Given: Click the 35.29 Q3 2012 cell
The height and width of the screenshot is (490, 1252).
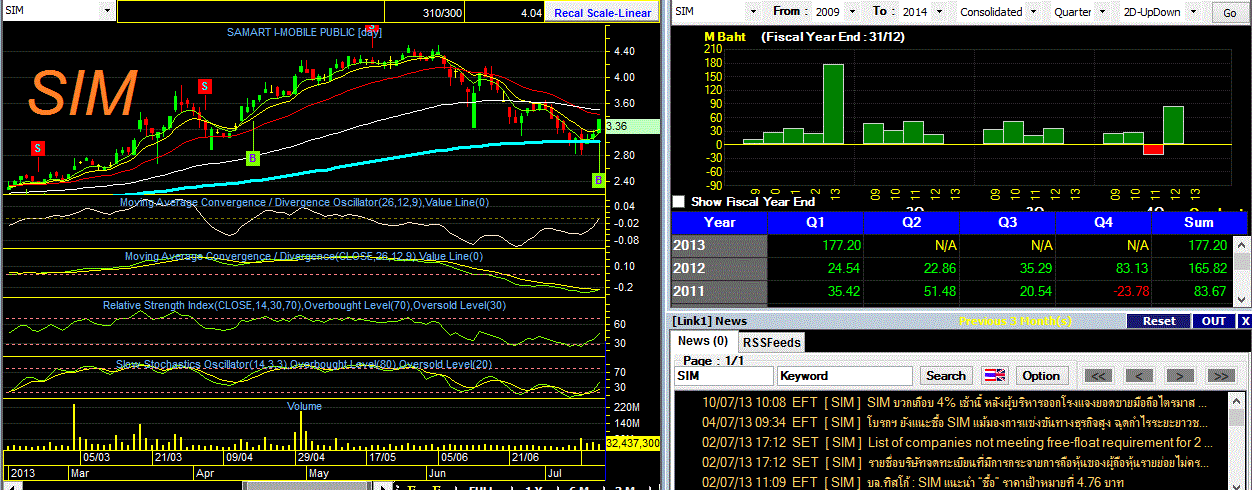Looking at the screenshot, I should pyautogui.click(x=1008, y=268).
